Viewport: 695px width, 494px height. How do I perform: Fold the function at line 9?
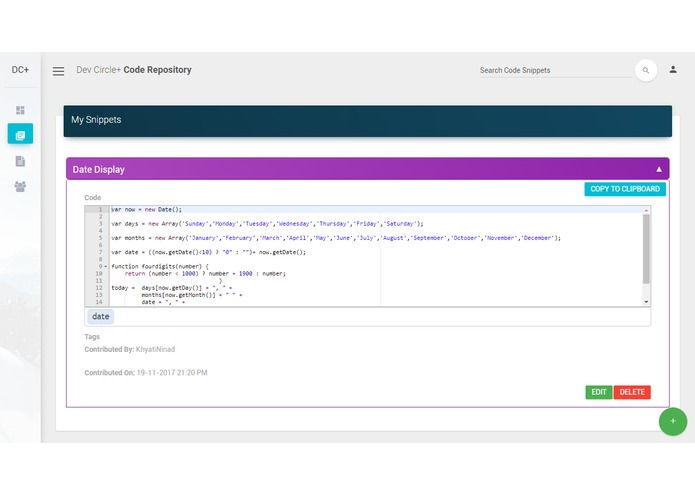coord(105,267)
